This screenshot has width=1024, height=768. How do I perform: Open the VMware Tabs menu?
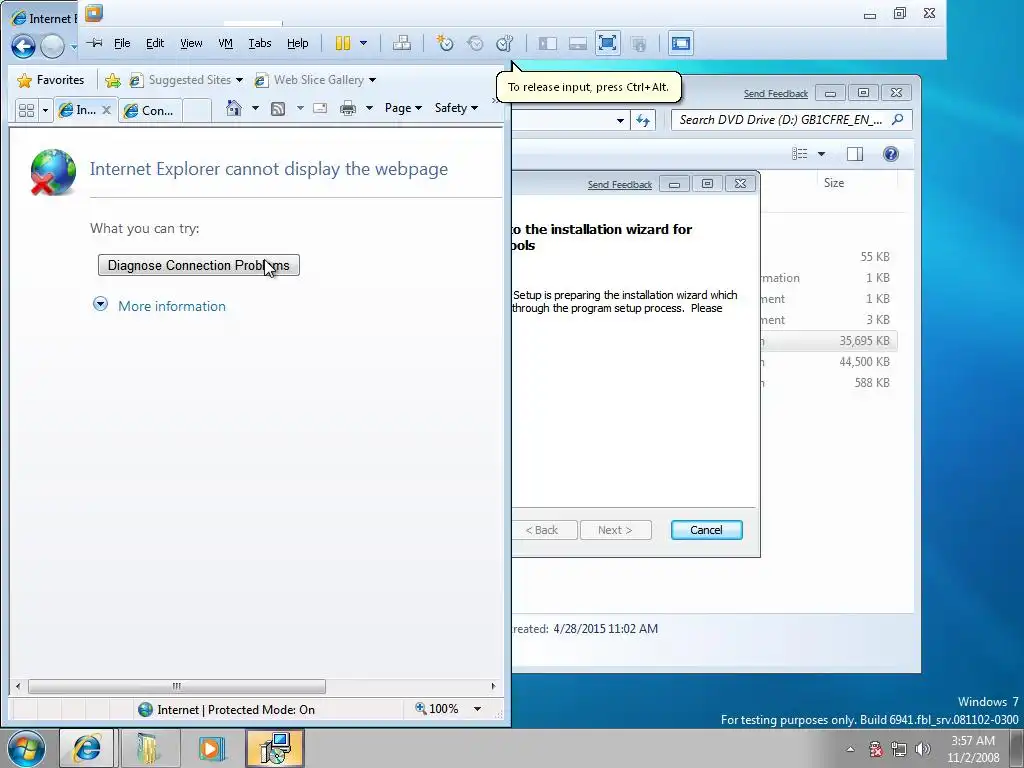coord(259,43)
